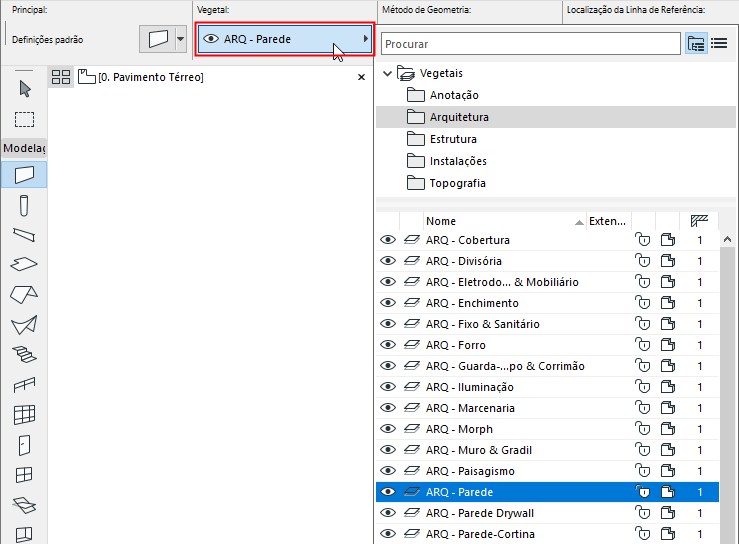Image resolution: width=739 pixels, height=544 pixels.
Task: Switch layer list to flat list view
Action: click(x=719, y=44)
